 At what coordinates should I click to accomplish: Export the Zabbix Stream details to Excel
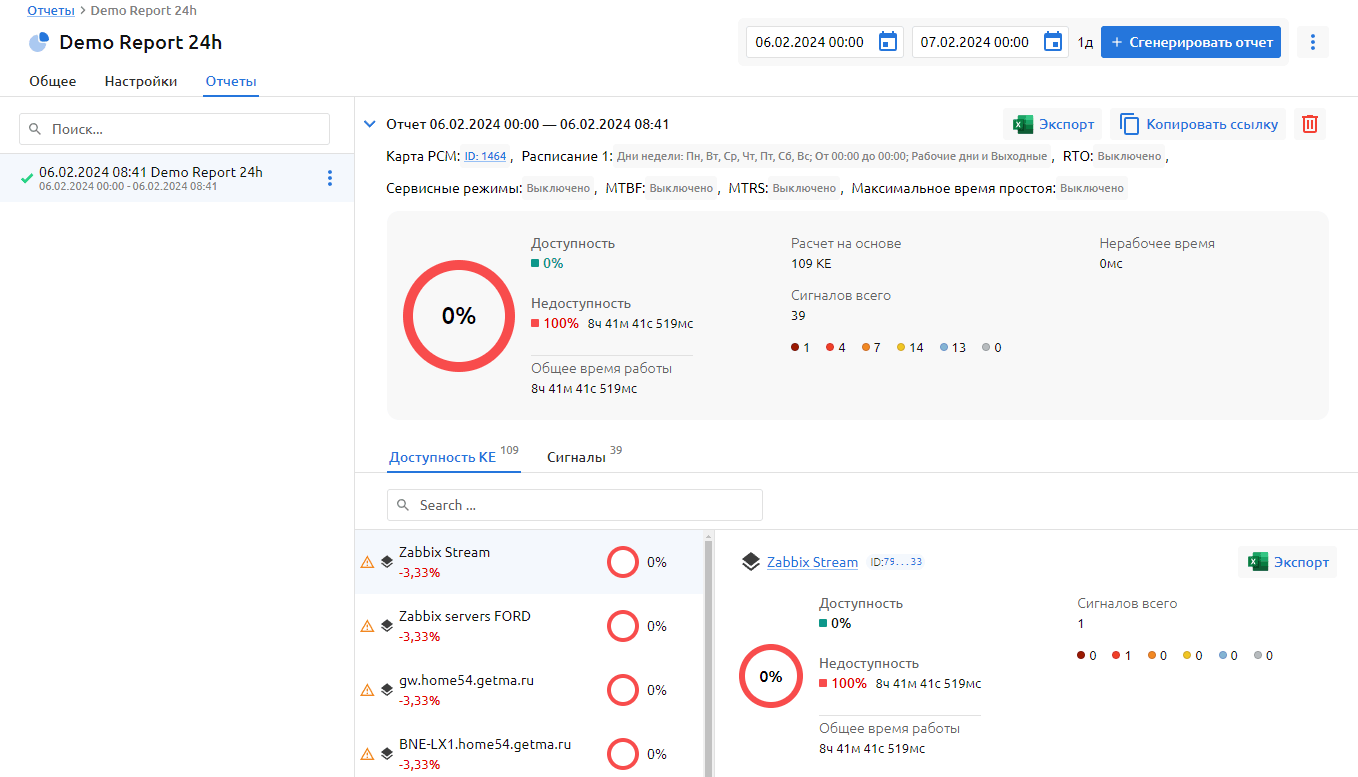pos(1288,562)
